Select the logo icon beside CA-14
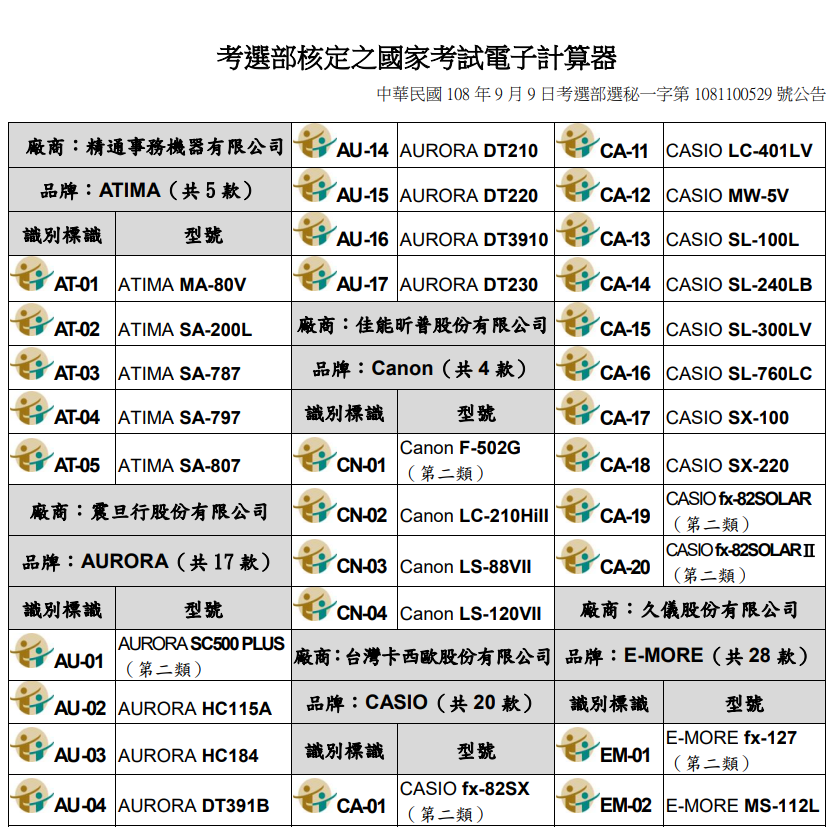This screenshot has width=836, height=827. pyautogui.click(x=578, y=275)
